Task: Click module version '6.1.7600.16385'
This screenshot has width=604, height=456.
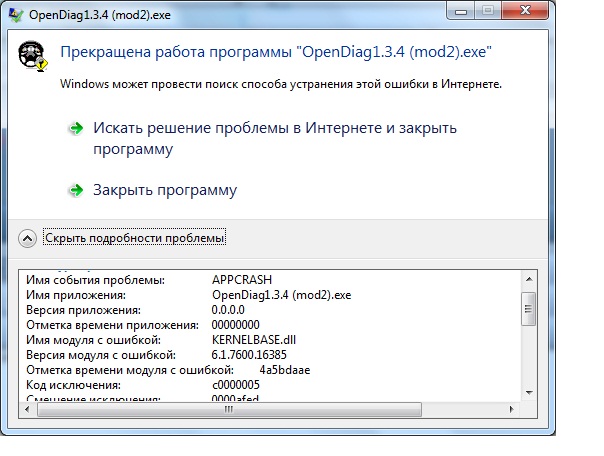Action: point(249,355)
